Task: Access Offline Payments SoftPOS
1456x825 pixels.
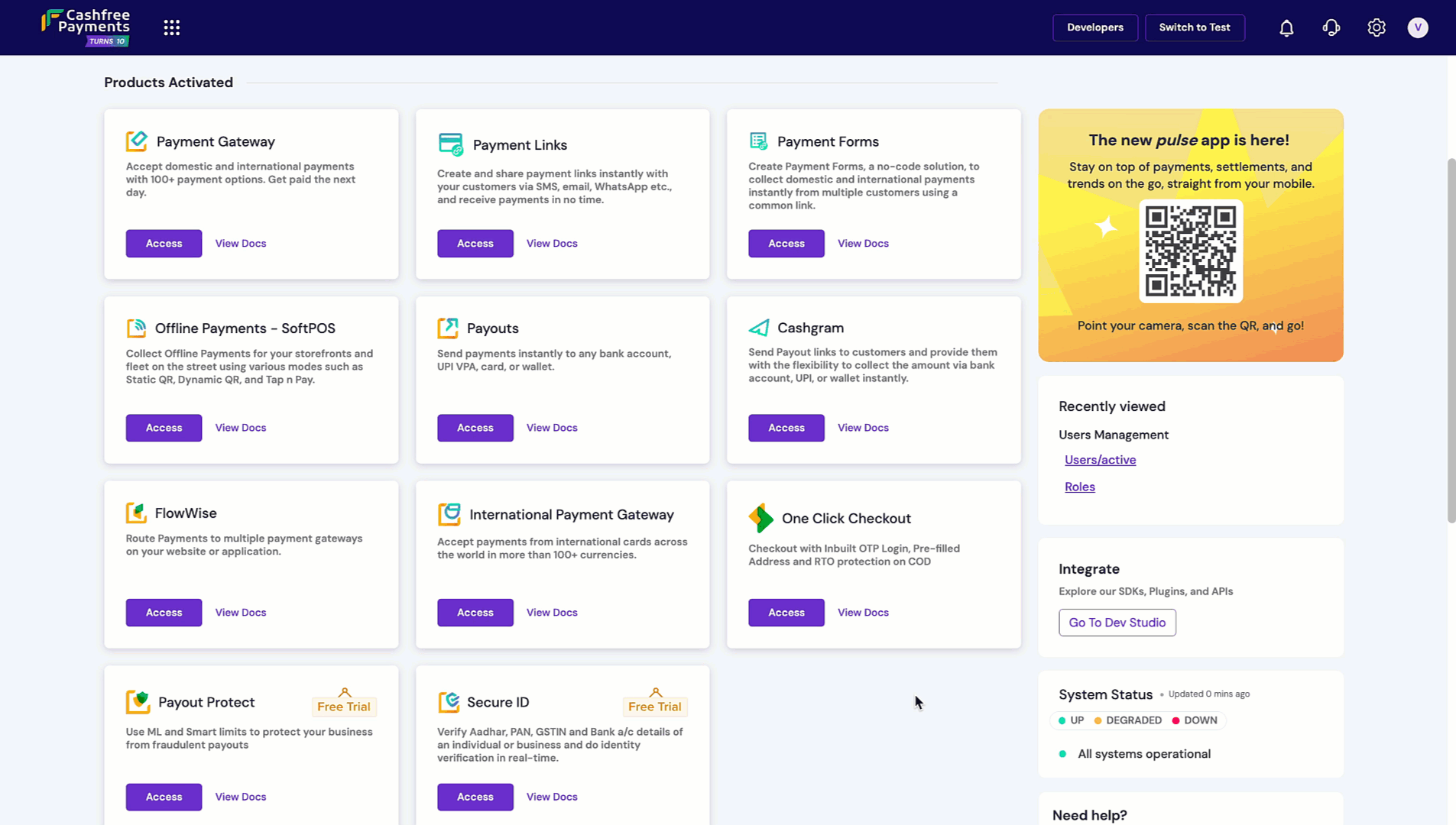Action: (164, 428)
